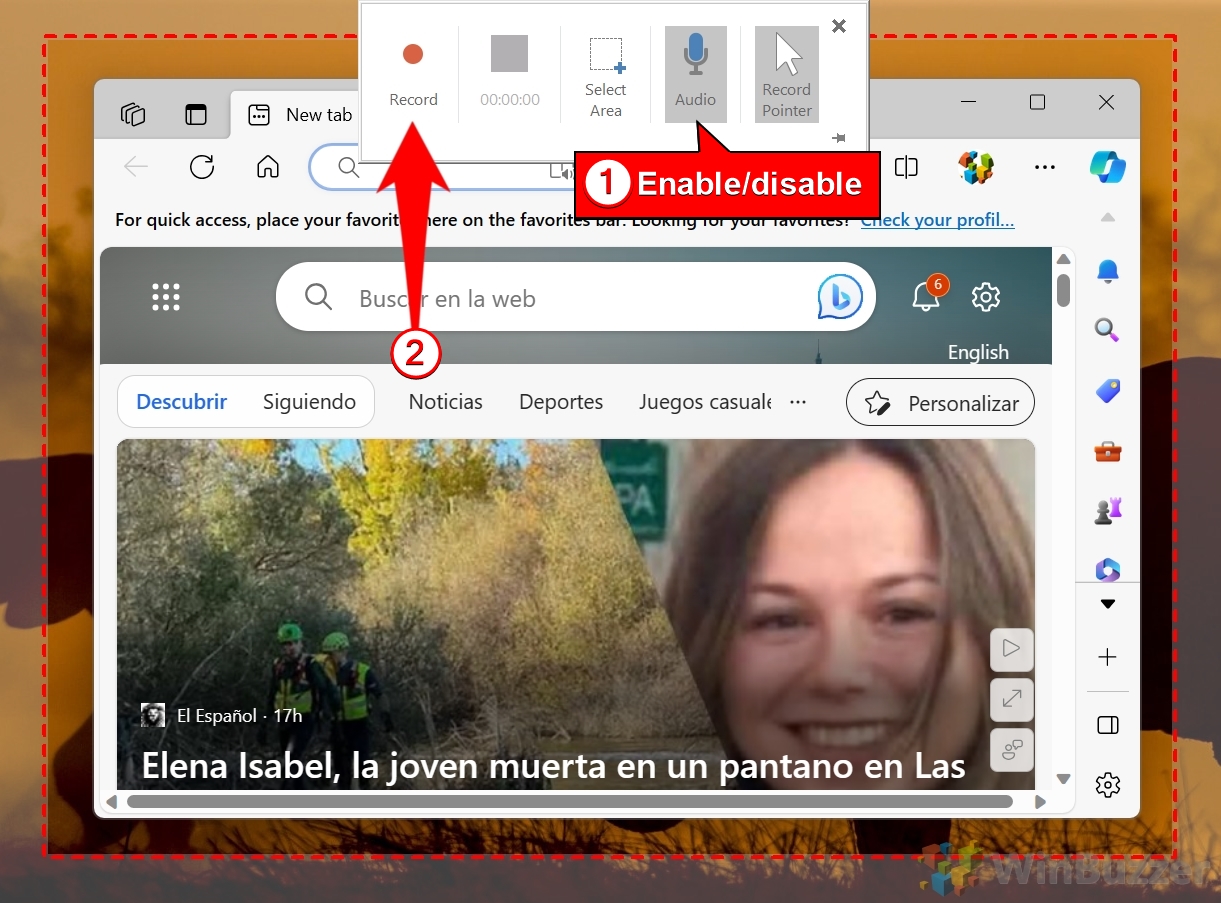
Task: Click the Buscar en la web field
Action: [575, 297]
